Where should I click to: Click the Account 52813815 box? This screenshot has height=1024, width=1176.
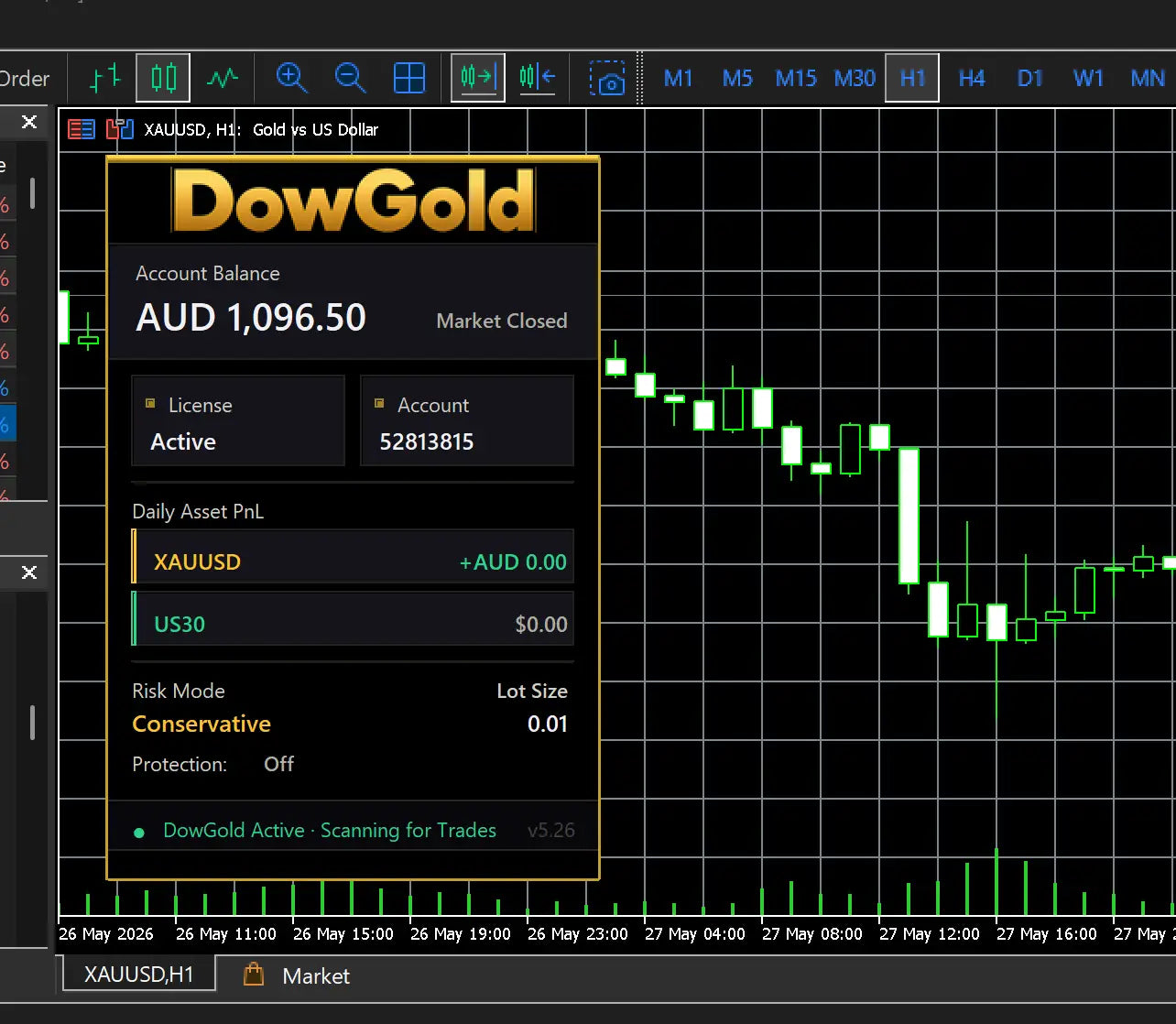[x=467, y=420]
